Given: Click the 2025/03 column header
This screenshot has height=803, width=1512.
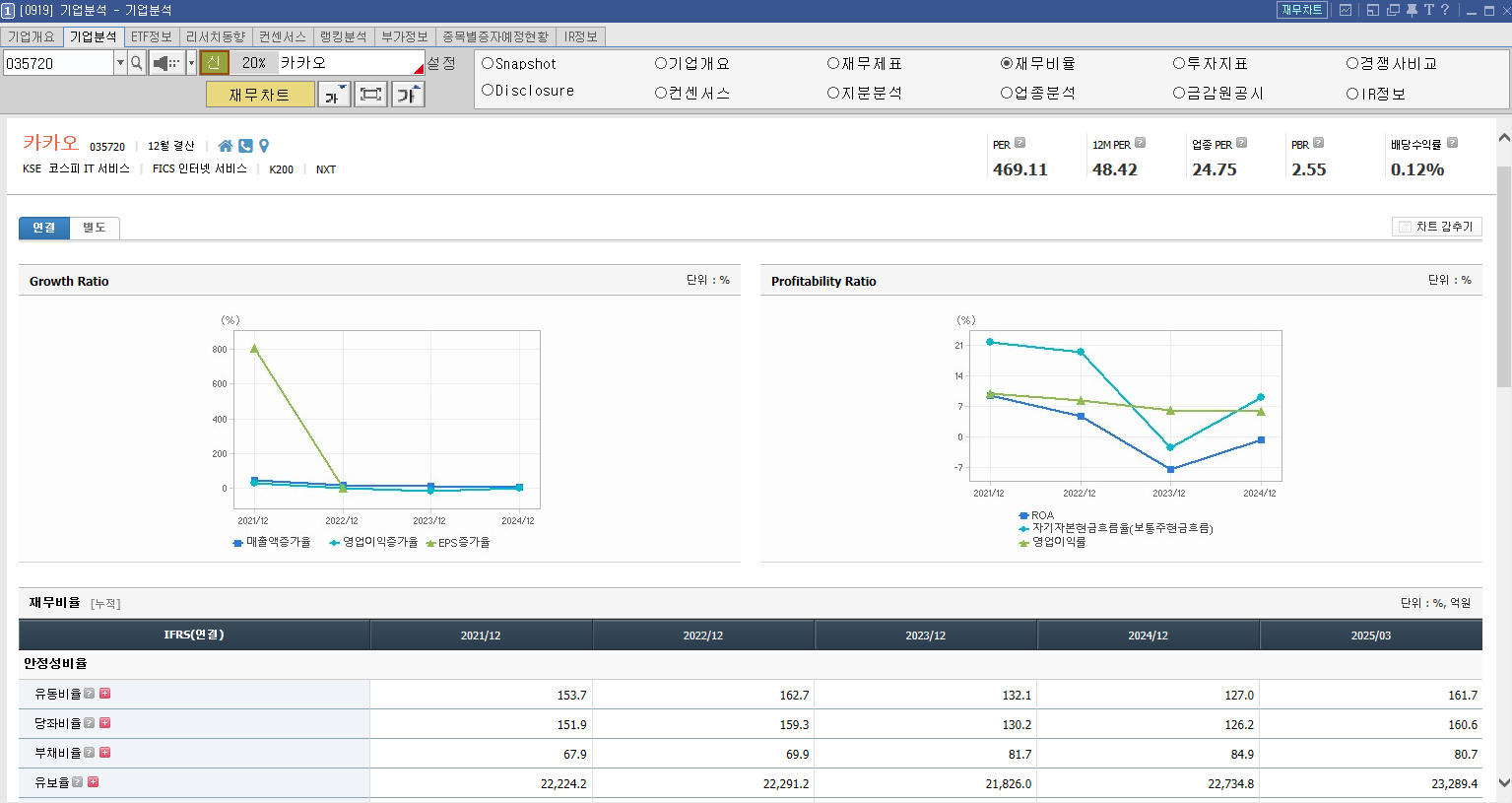Looking at the screenshot, I should (x=1371, y=636).
